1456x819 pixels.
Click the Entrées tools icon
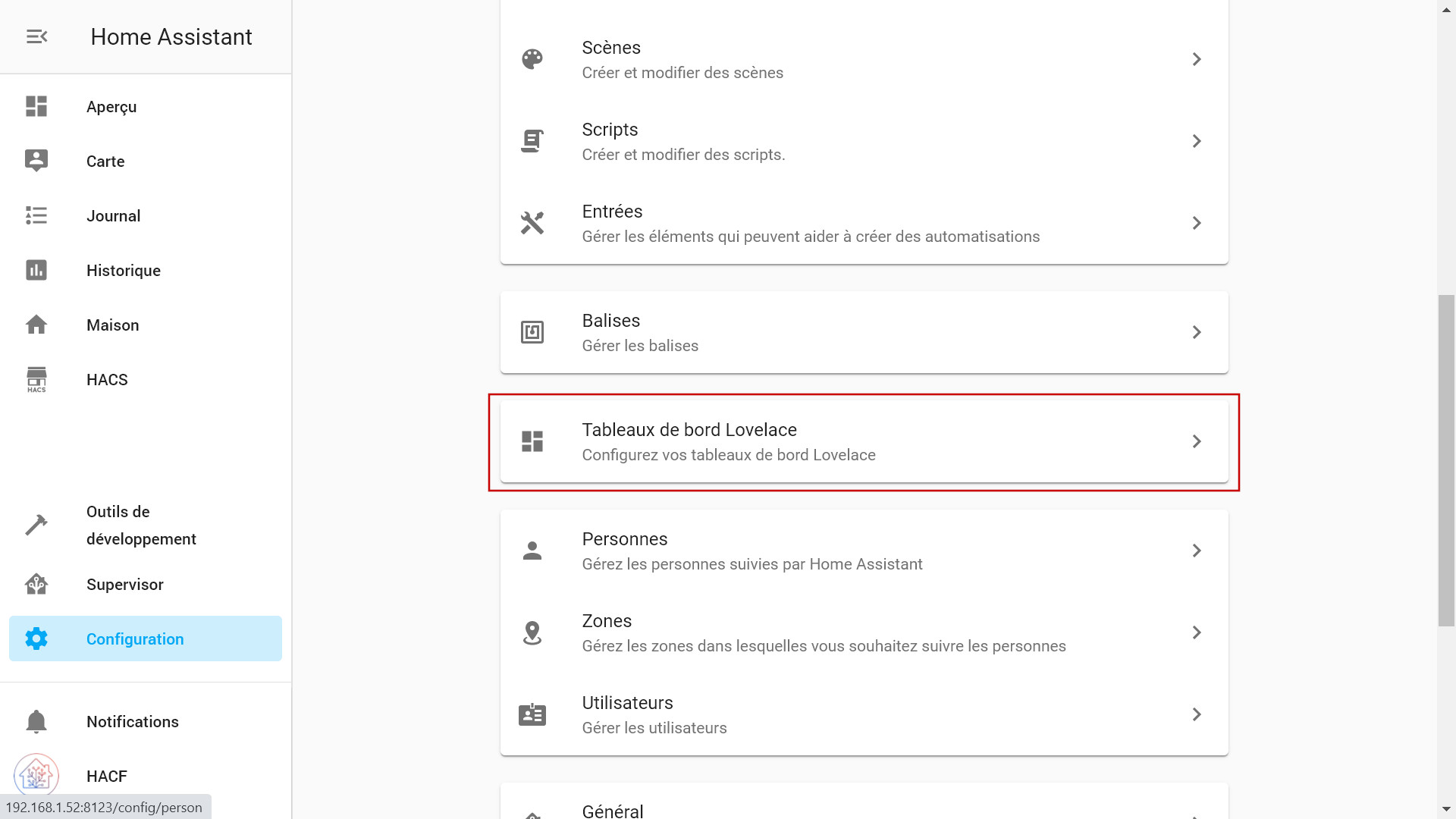click(532, 223)
